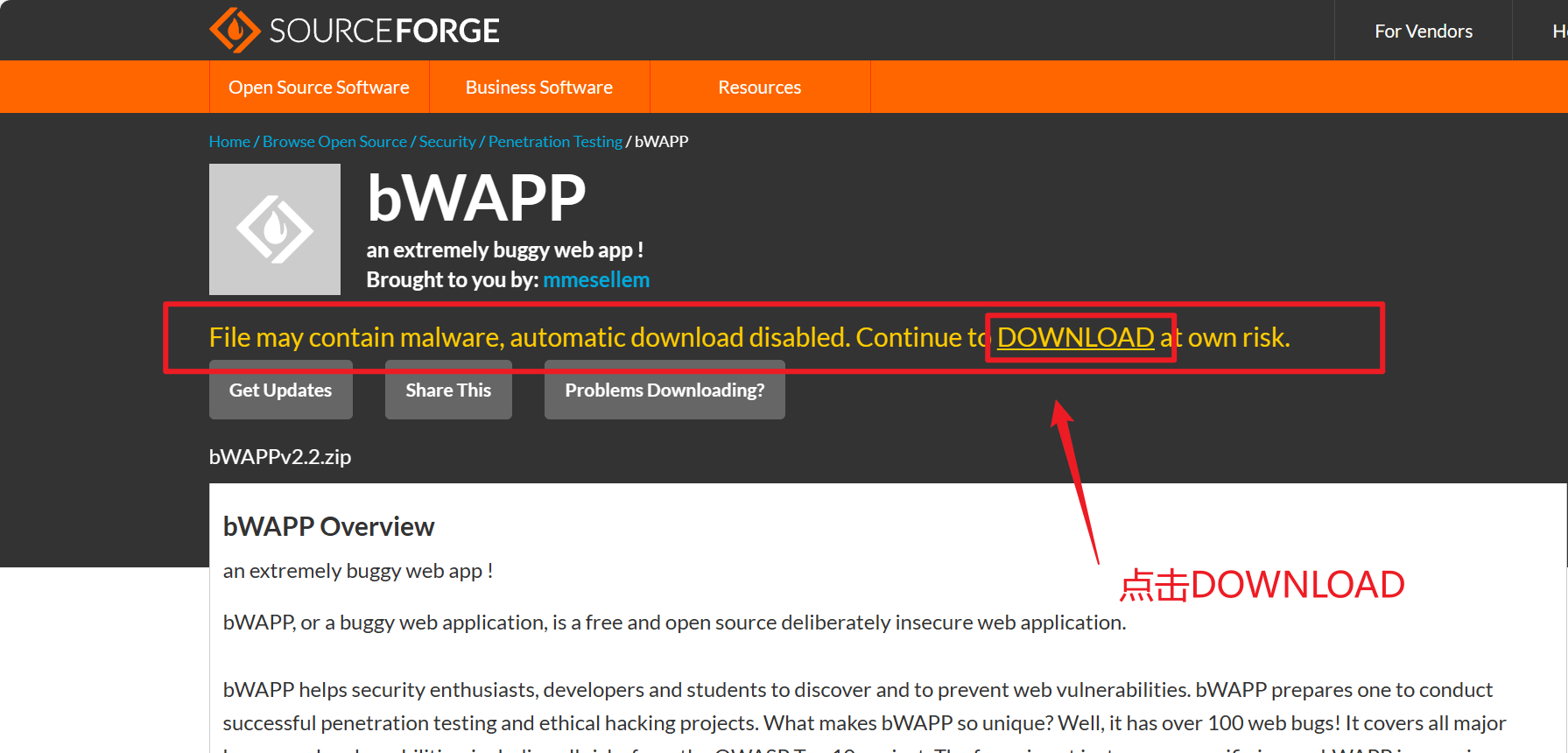Open the Penetration Testing breadcrumb link
The image size is (1568, 753).
point(555,142)
